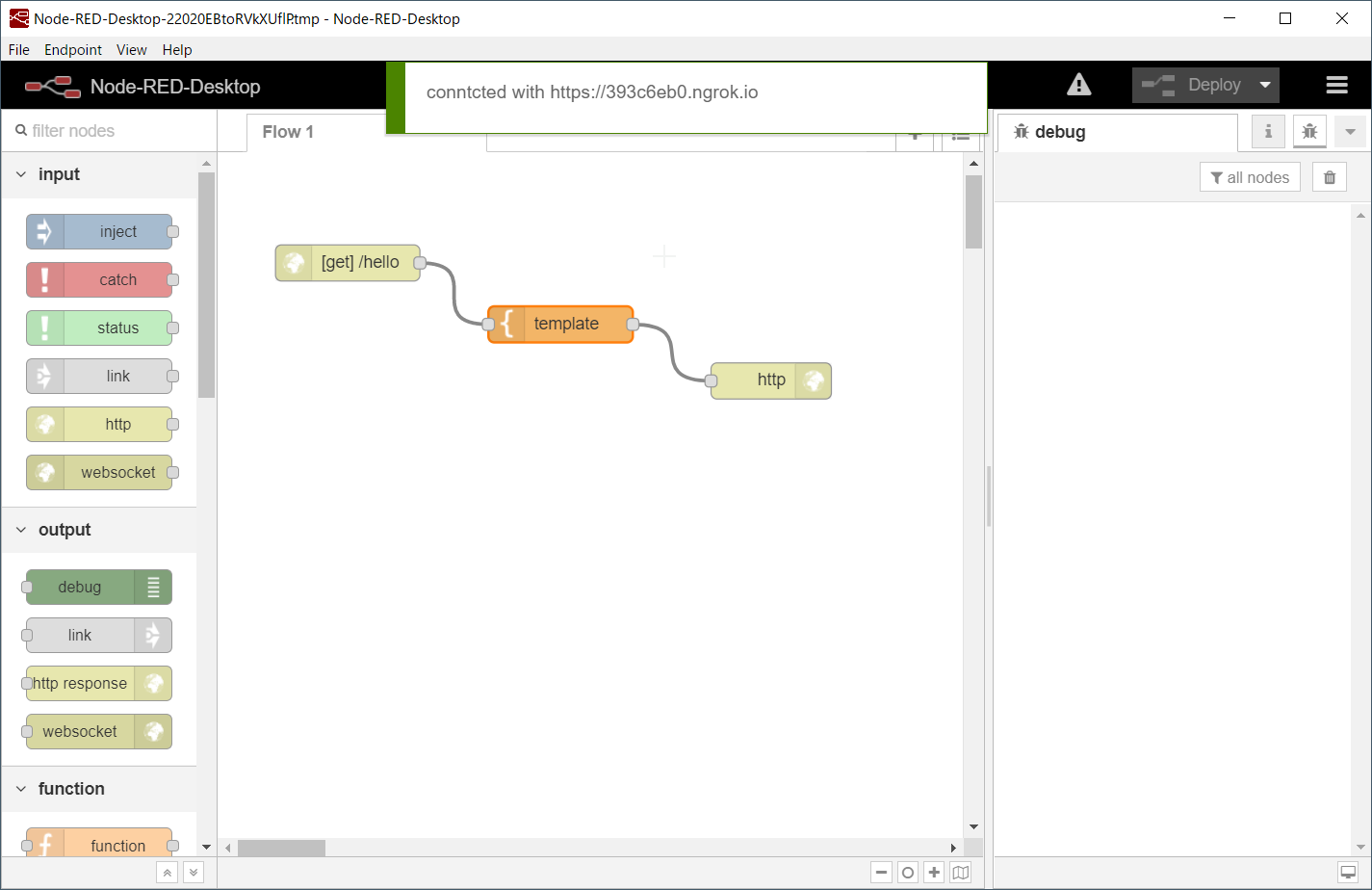Select the inject node in palette

99,231
